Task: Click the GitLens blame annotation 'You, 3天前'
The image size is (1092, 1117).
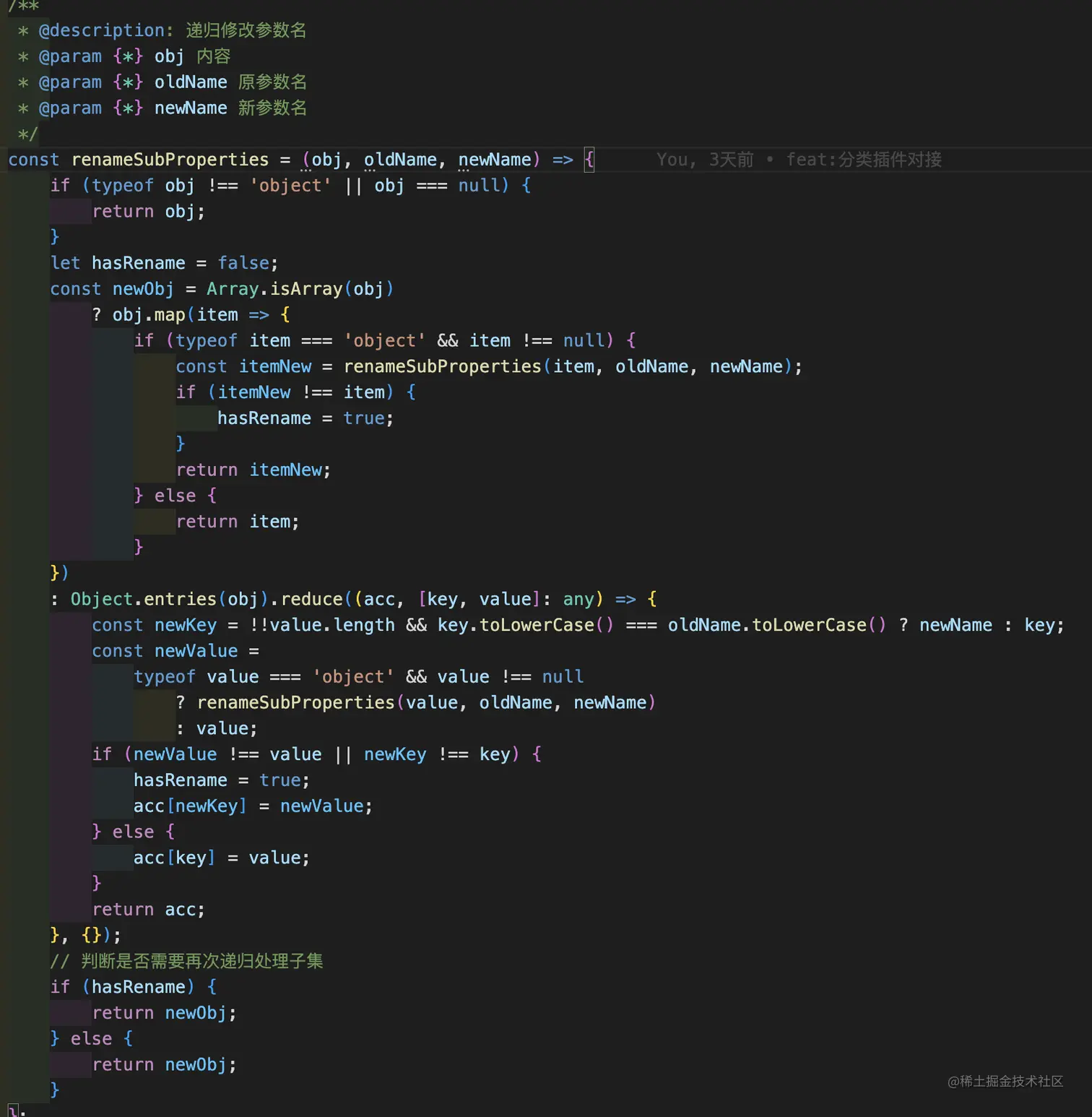Action: pyautogui.click(x=704, y=160)
